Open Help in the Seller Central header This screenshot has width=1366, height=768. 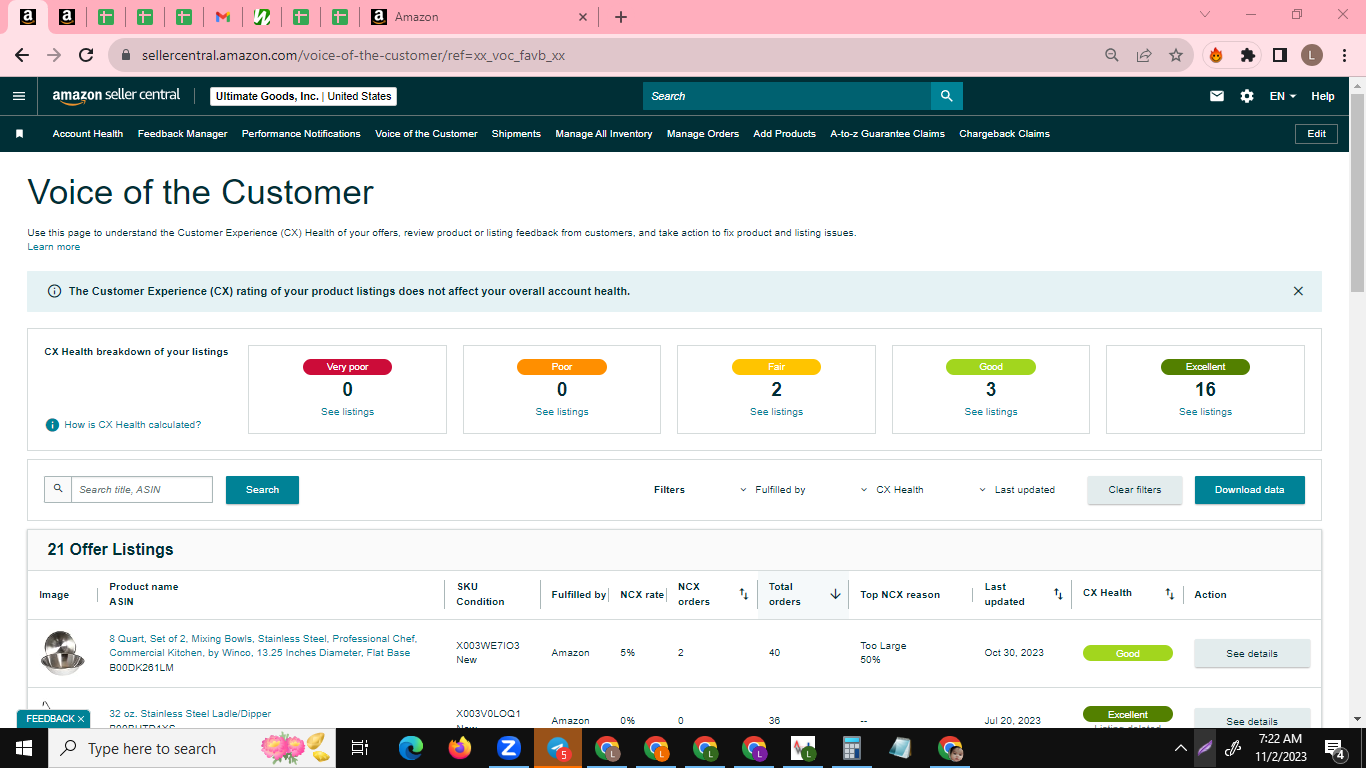1323,96
